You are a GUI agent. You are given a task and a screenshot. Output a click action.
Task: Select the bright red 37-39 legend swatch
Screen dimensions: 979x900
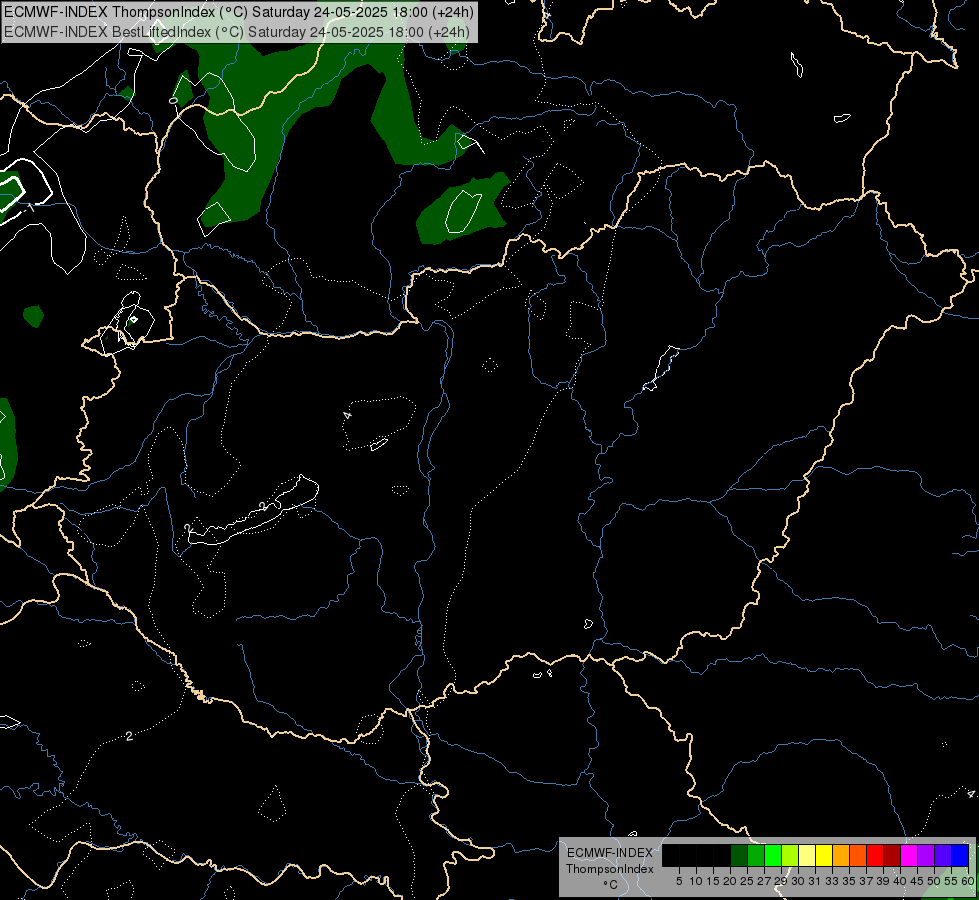(875, 855)
